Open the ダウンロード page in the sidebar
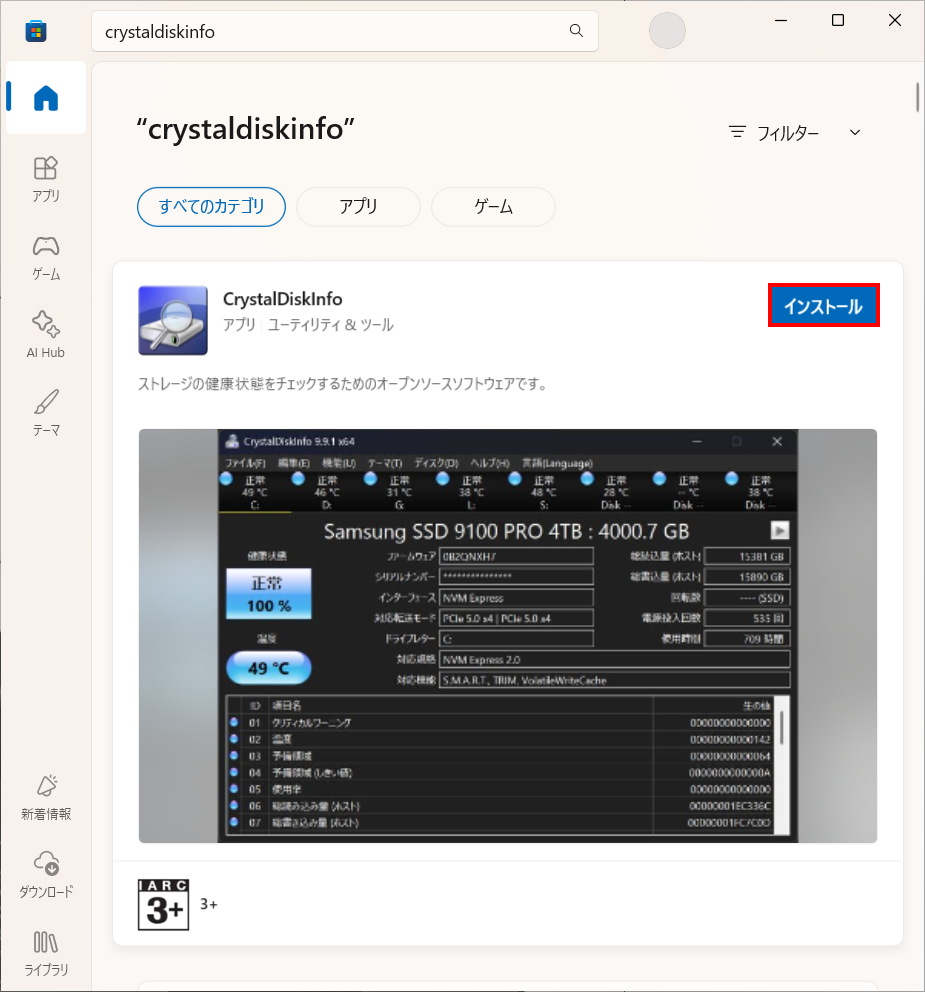Image resolution: width=925 pixels, height=992 pixels. [x=46, y=875]
